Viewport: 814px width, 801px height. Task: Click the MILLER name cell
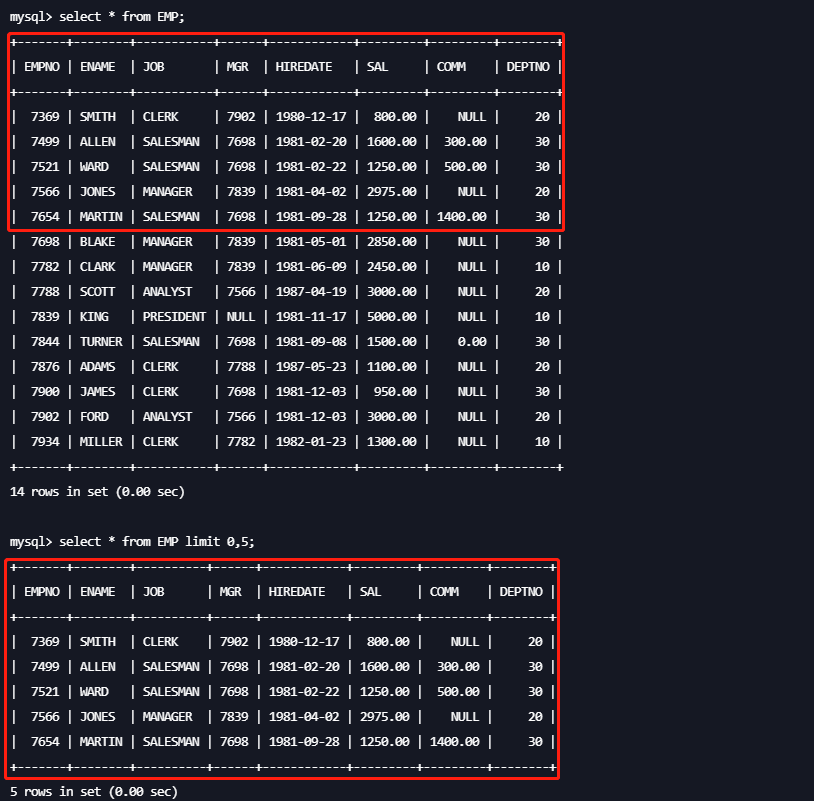[x=101, y=442]
